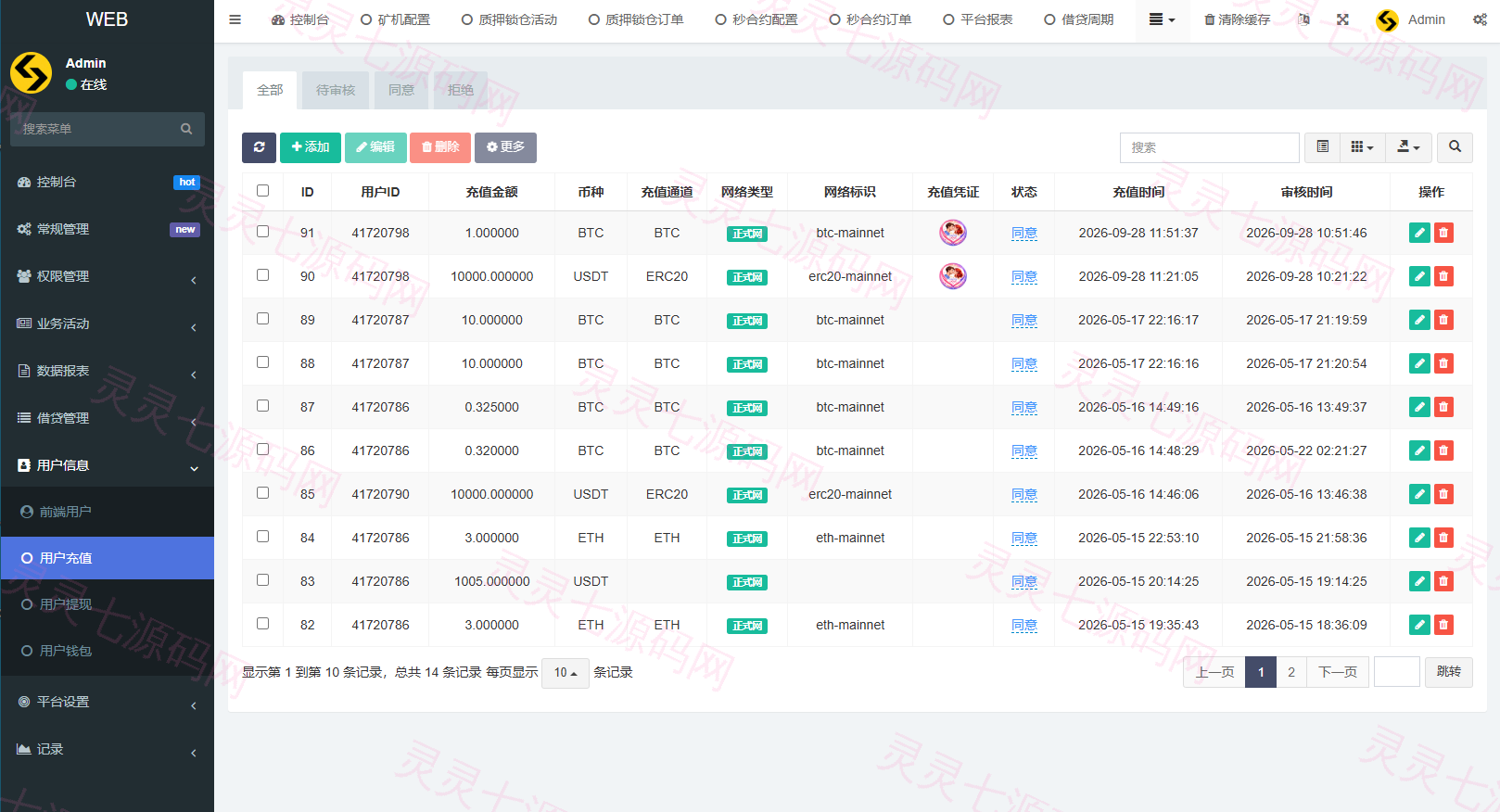Edit record ID 84 with green pencil icon

coord(1419,538)
